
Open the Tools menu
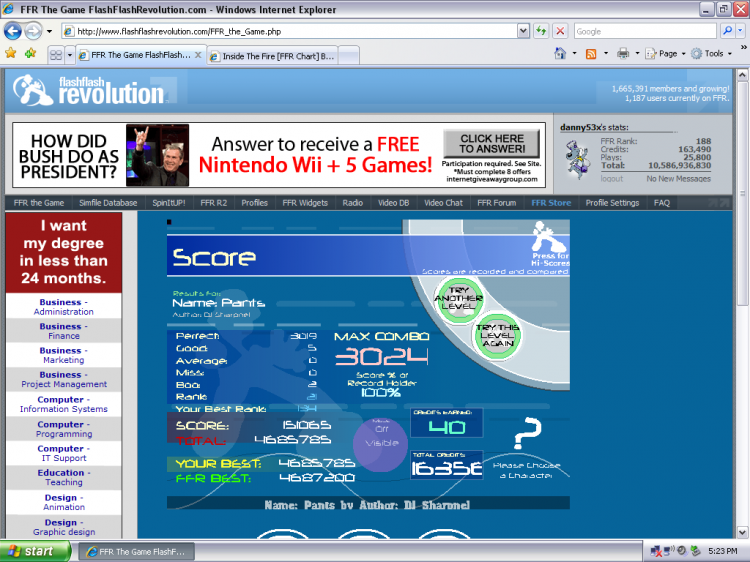pos(712,54)
